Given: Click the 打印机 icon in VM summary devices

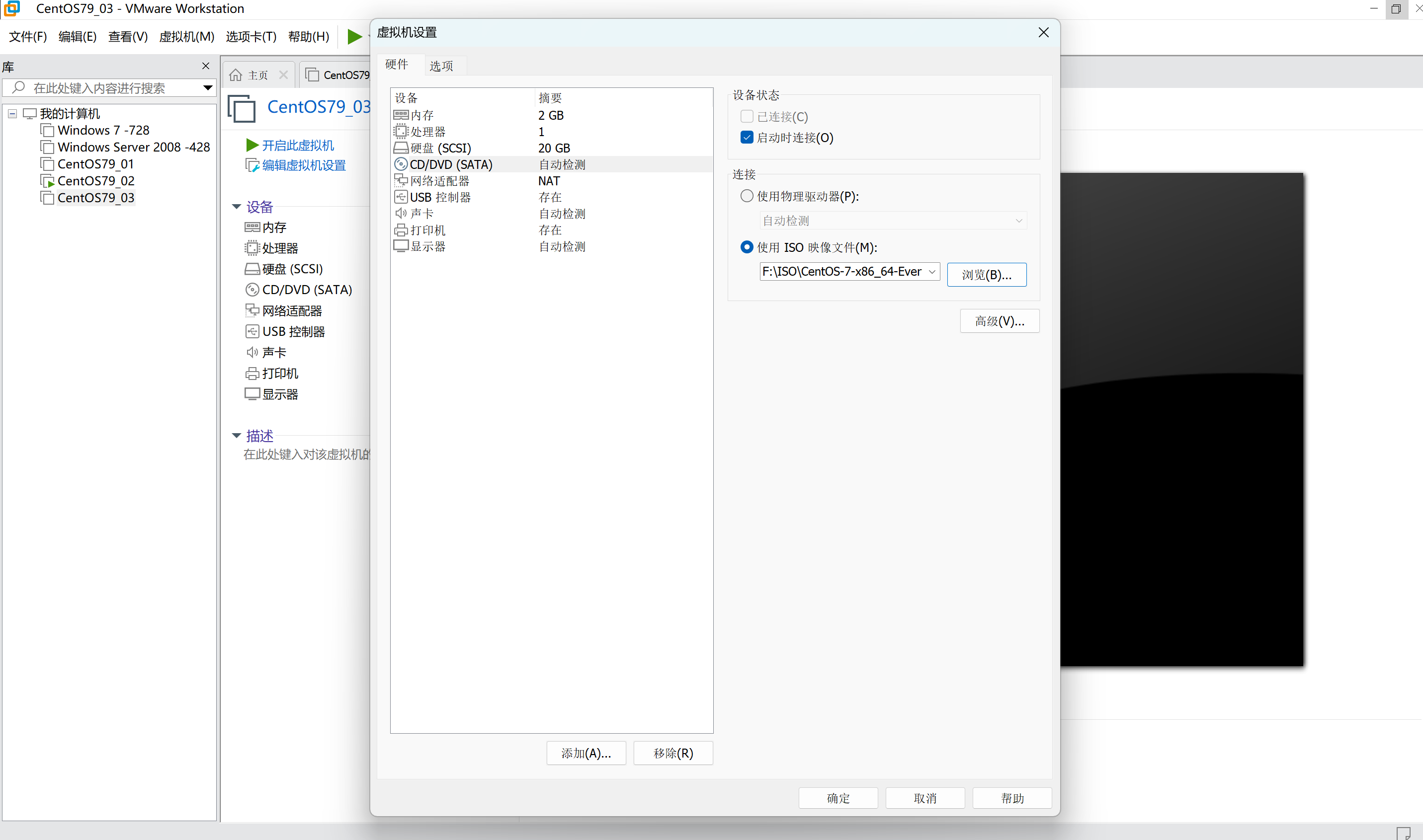Looking at the screenshot, I should pos(252,374).
